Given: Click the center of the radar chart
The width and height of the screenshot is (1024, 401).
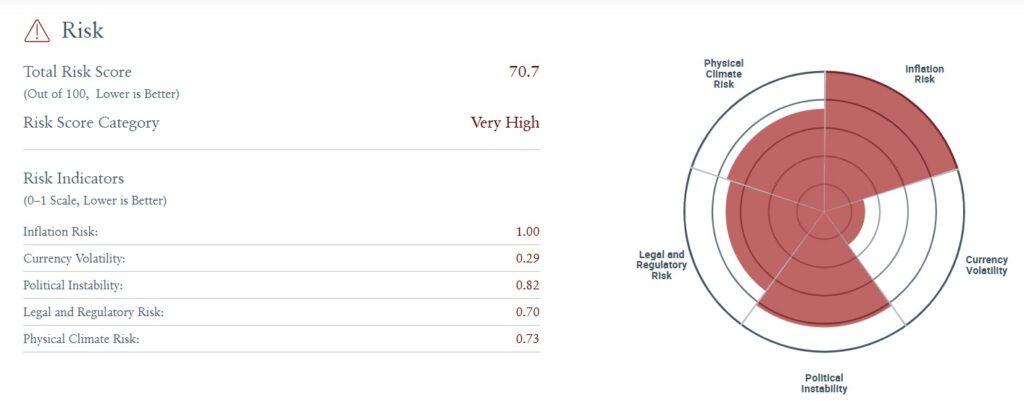Looking at the screenshot, I should click(824, 211).
